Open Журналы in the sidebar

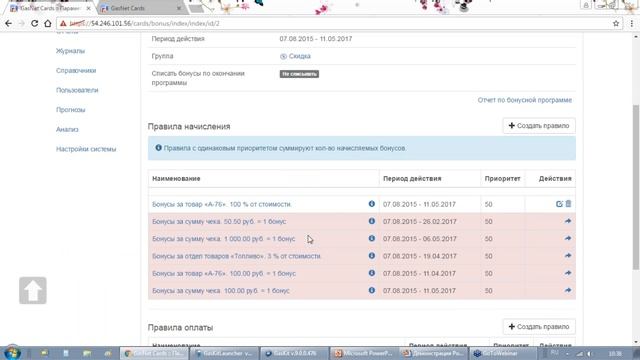70,51
